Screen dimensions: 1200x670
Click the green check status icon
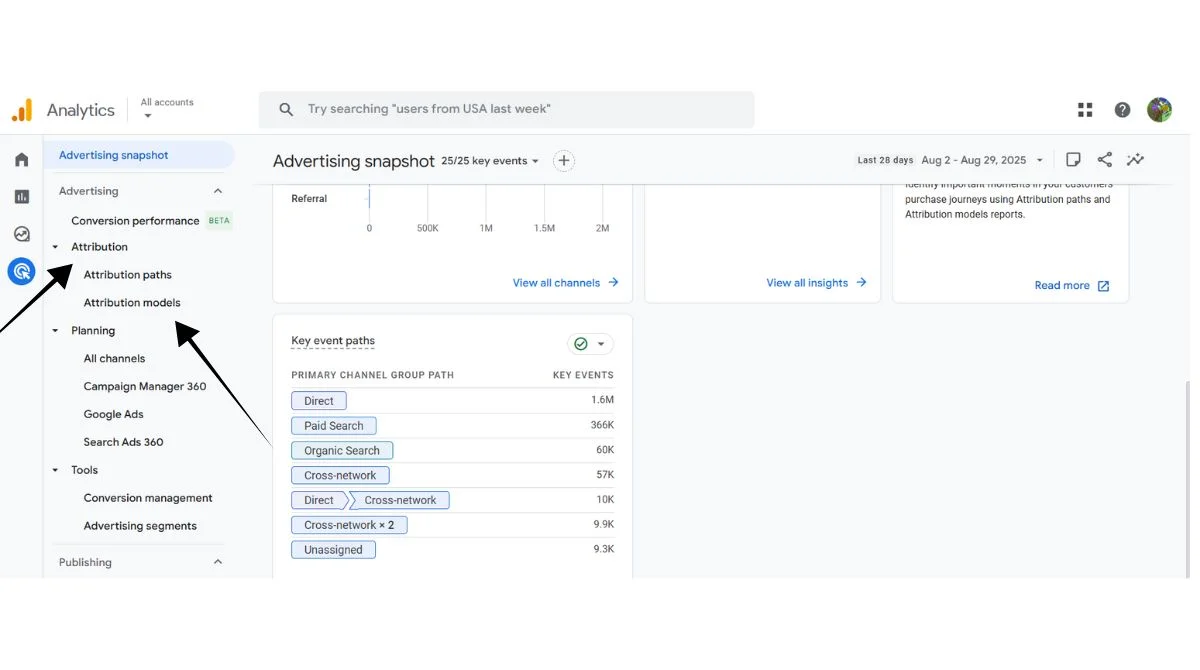[581, 344]
